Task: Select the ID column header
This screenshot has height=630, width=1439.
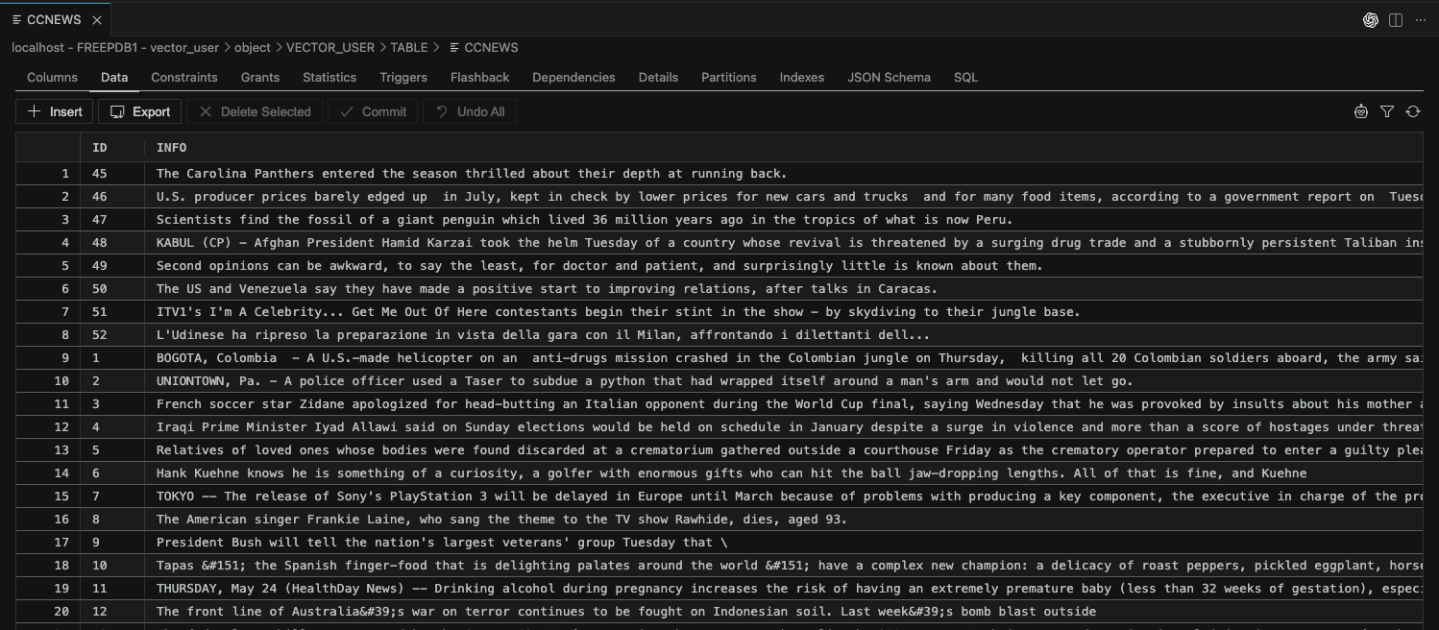Action: pos(98,147)
